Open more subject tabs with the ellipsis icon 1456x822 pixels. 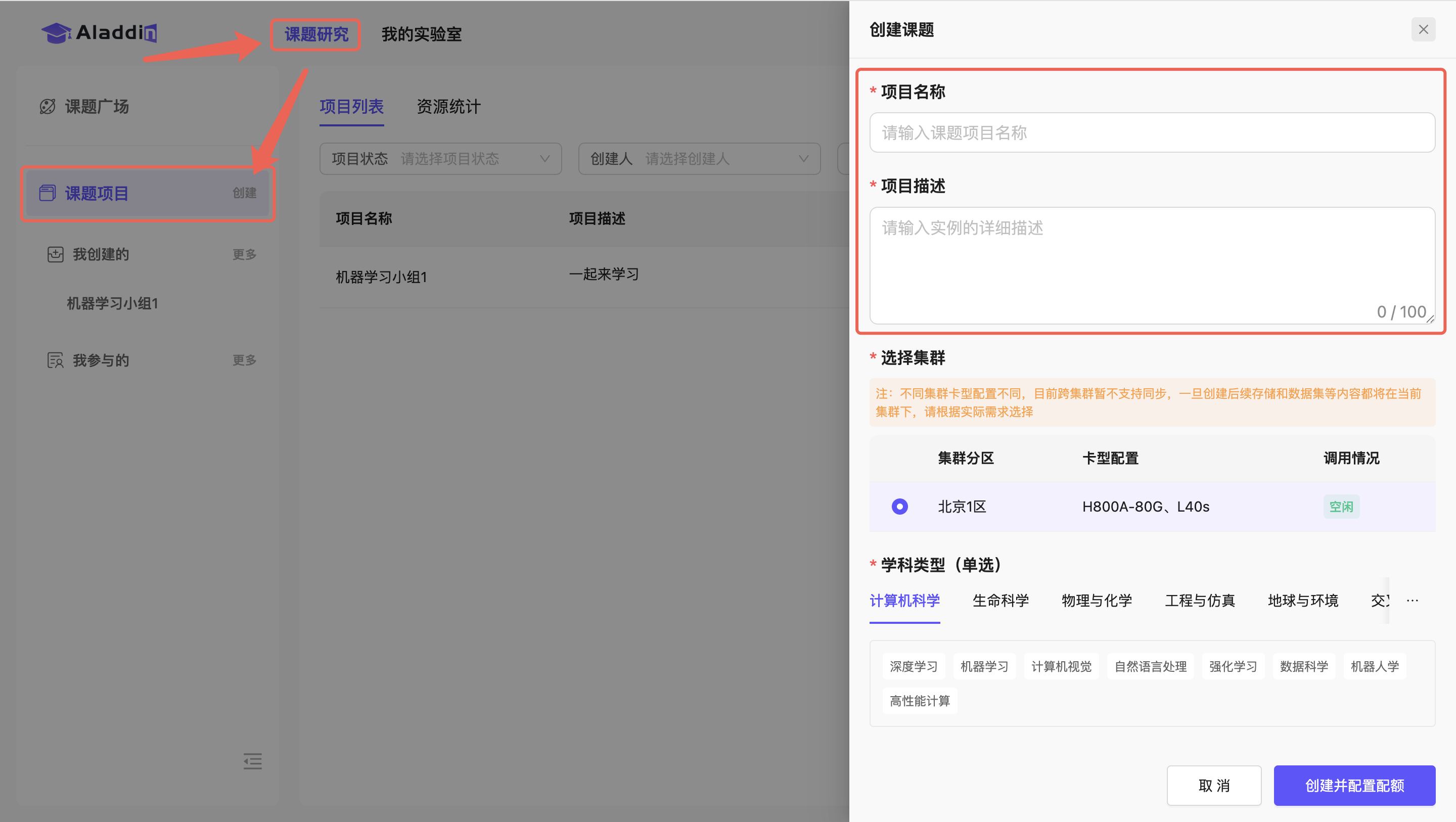tap(1412, 601)
